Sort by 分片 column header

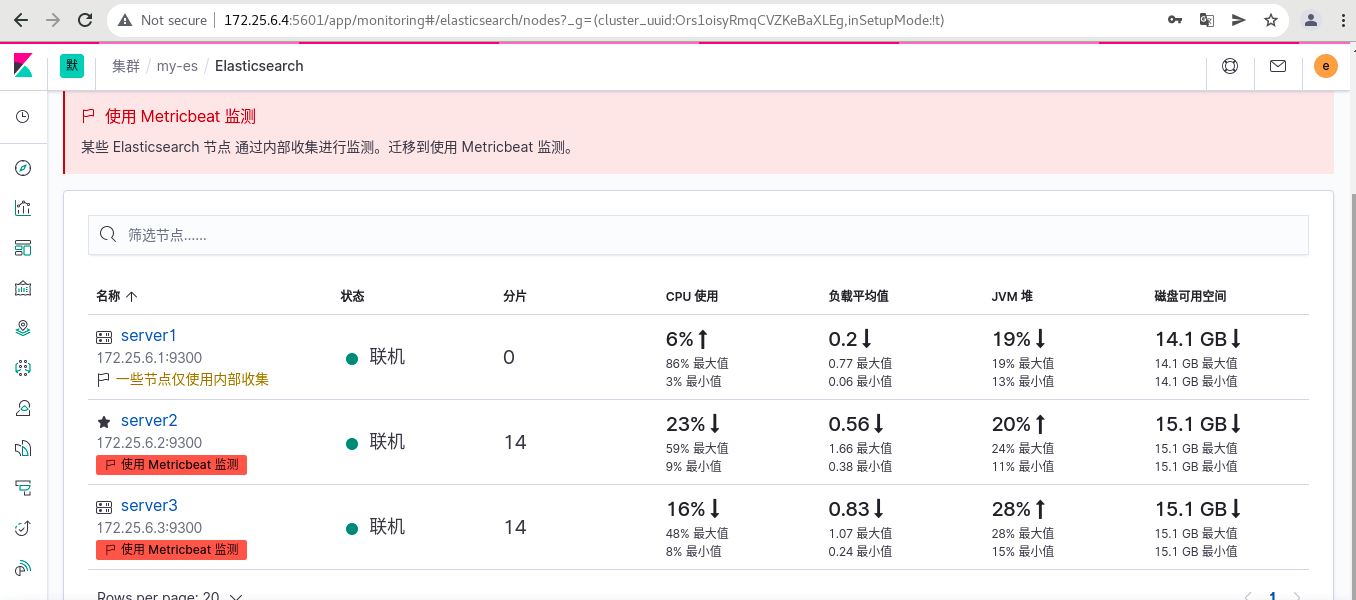click(x=515, y=296)
